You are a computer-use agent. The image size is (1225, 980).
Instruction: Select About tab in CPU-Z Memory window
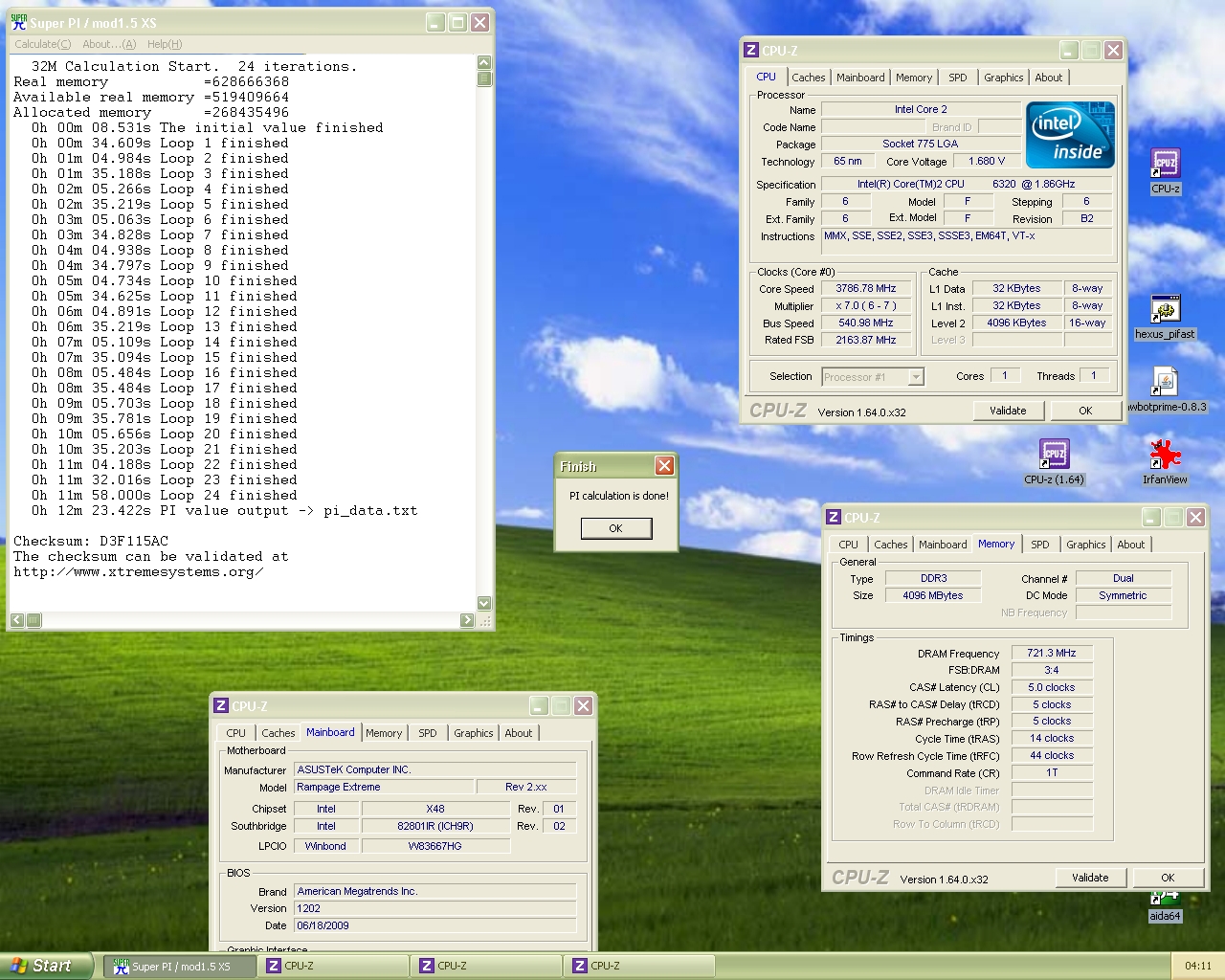point(1131,546)
